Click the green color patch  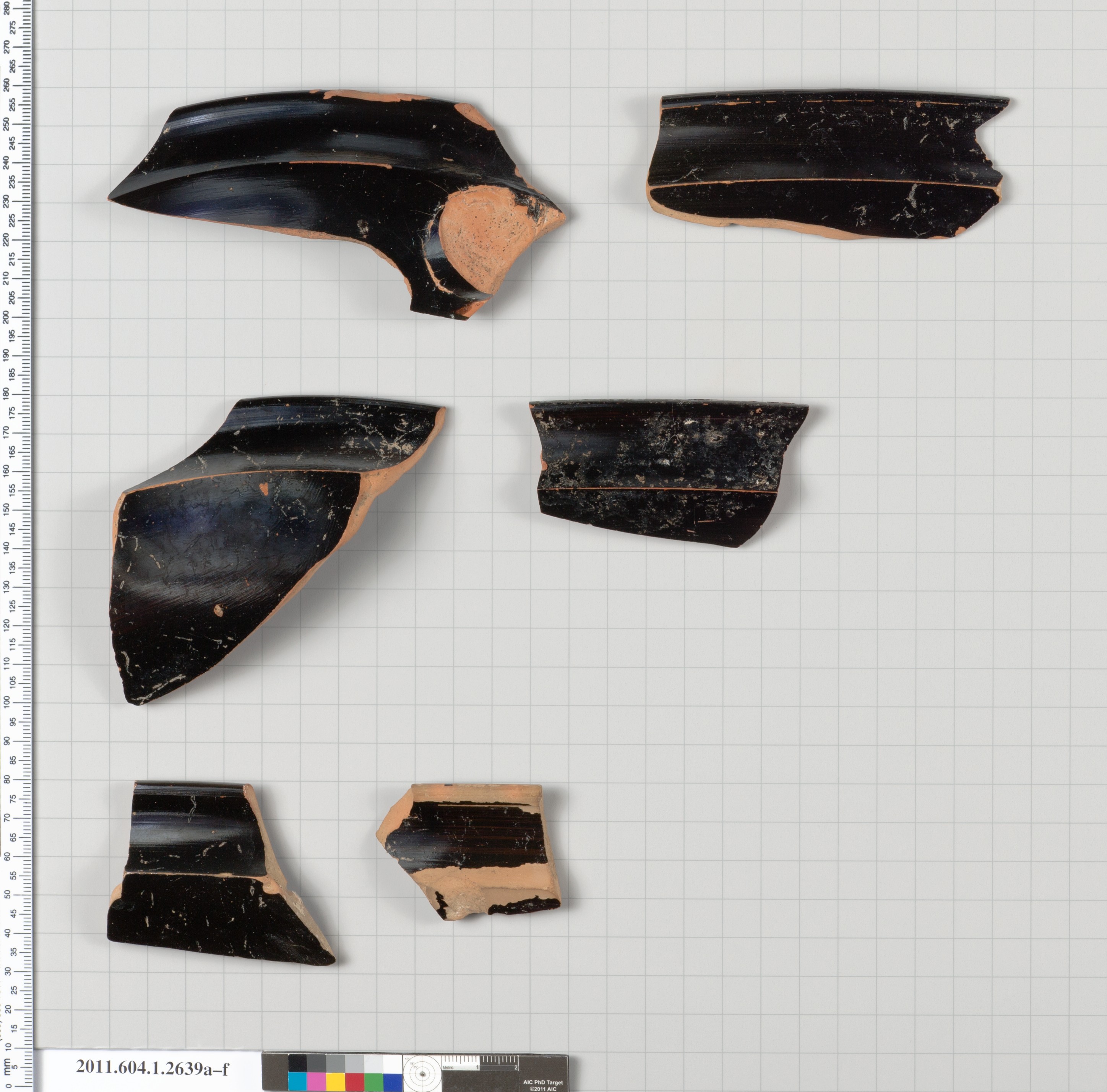point(373,1082)
